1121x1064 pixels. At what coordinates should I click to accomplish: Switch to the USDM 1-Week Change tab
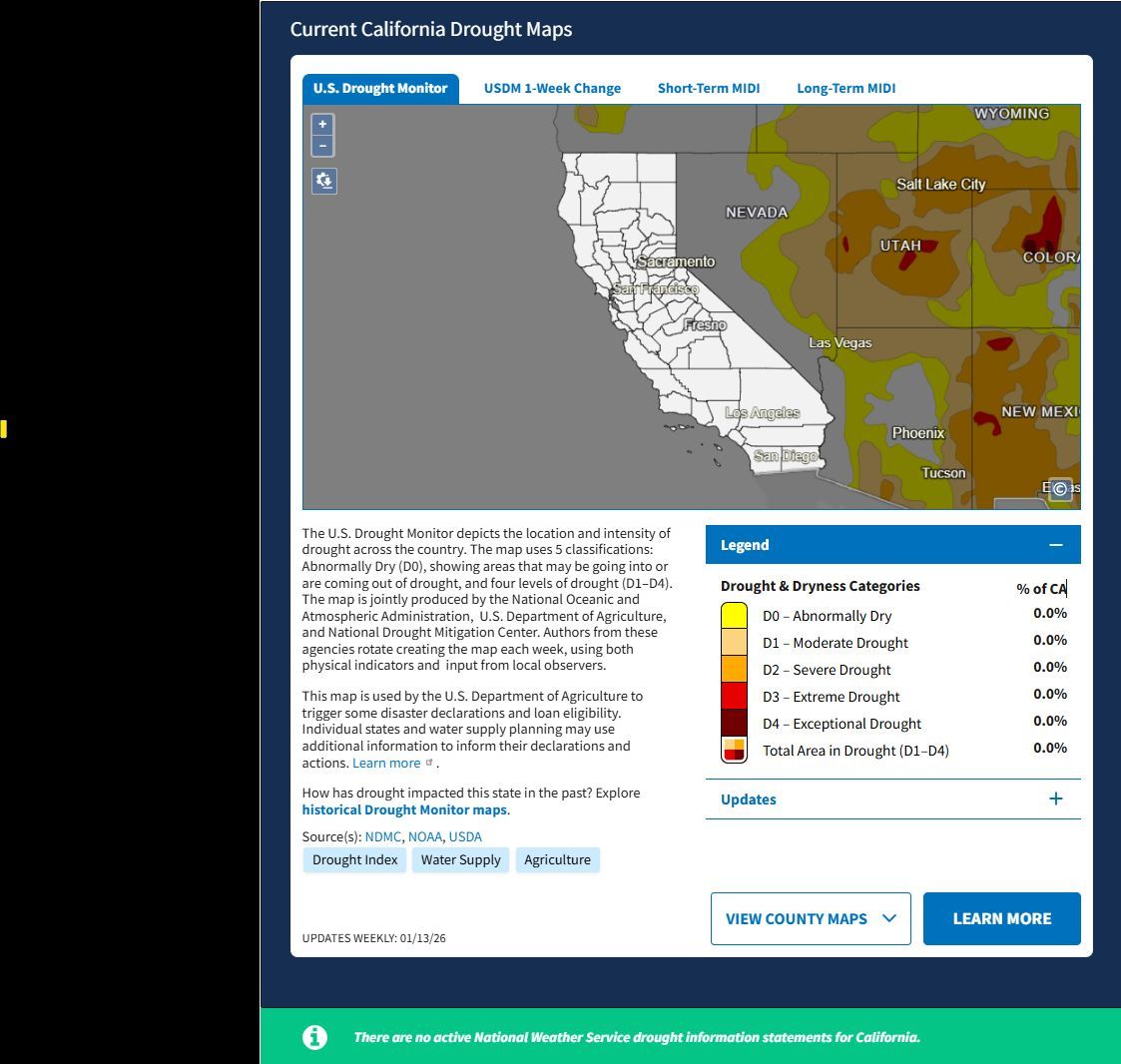[x=552, y=89]
